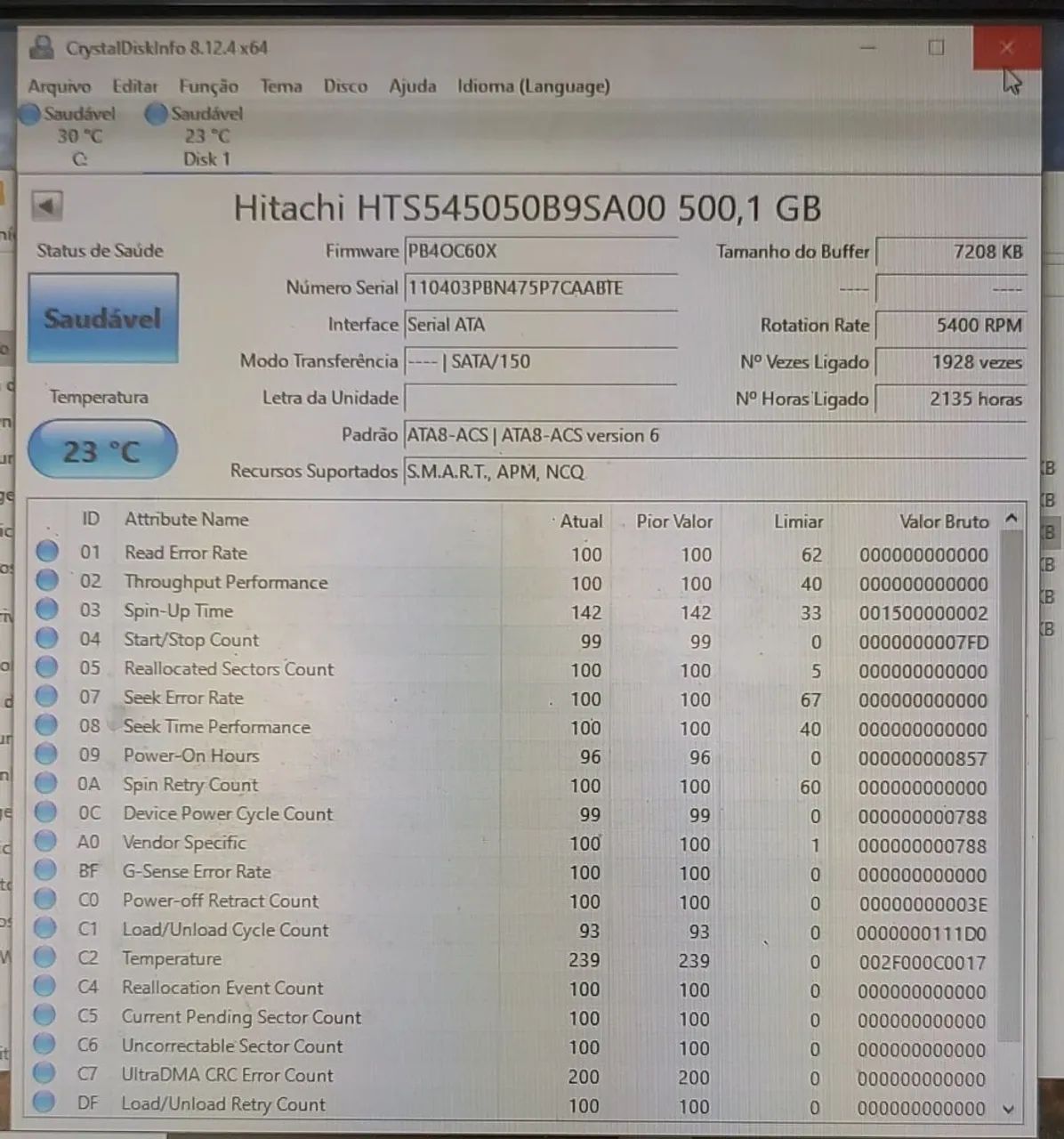This screenshot has width=1064, height=1139.
Task: Click the Tamanho do Buffer value 7208 KB
Action: [x=951, y=252]
